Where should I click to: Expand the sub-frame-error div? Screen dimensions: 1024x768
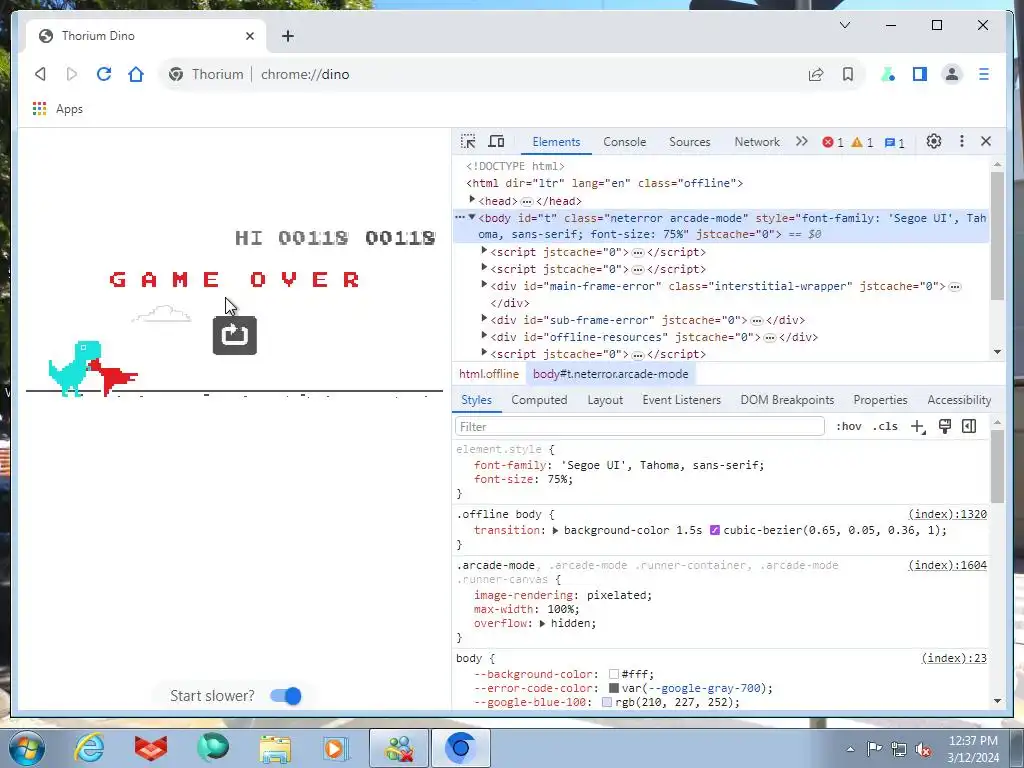(x=484, y=319)
